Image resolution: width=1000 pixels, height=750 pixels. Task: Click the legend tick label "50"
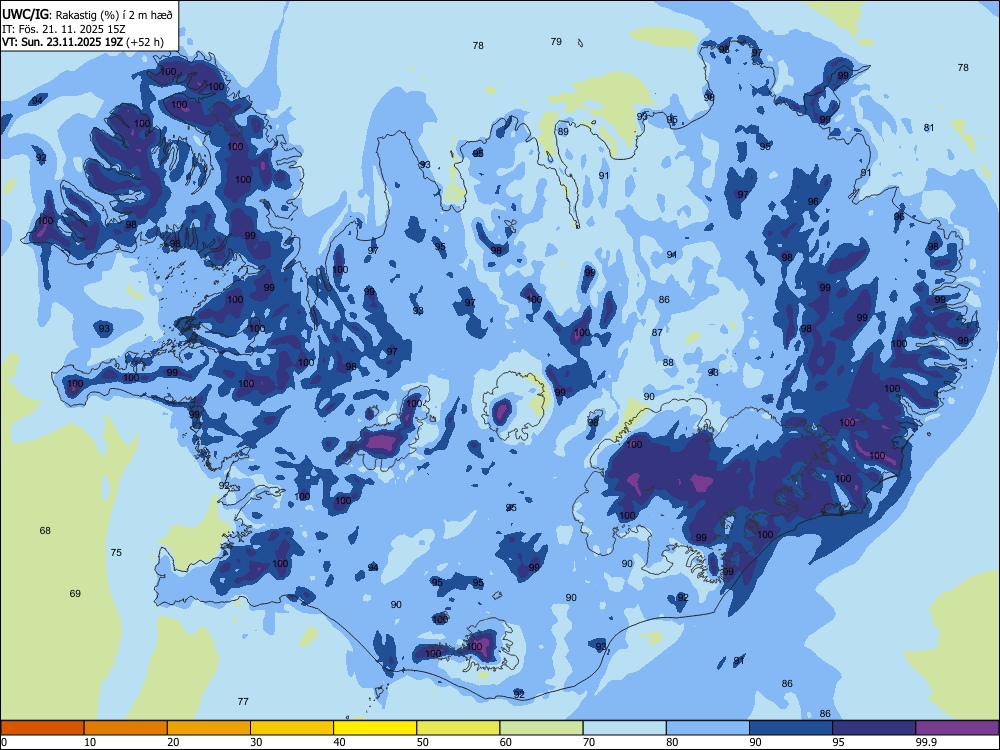(x=423, y=742)
